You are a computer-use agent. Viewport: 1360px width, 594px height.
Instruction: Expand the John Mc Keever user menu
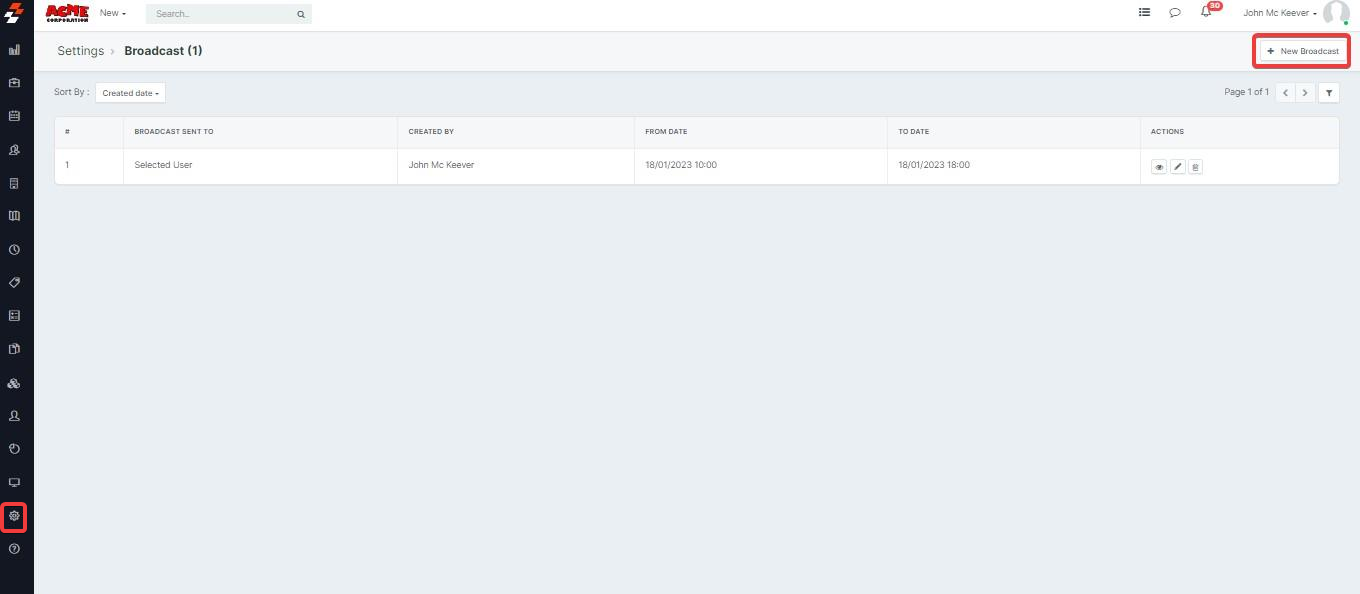[x=1280, y=13]
